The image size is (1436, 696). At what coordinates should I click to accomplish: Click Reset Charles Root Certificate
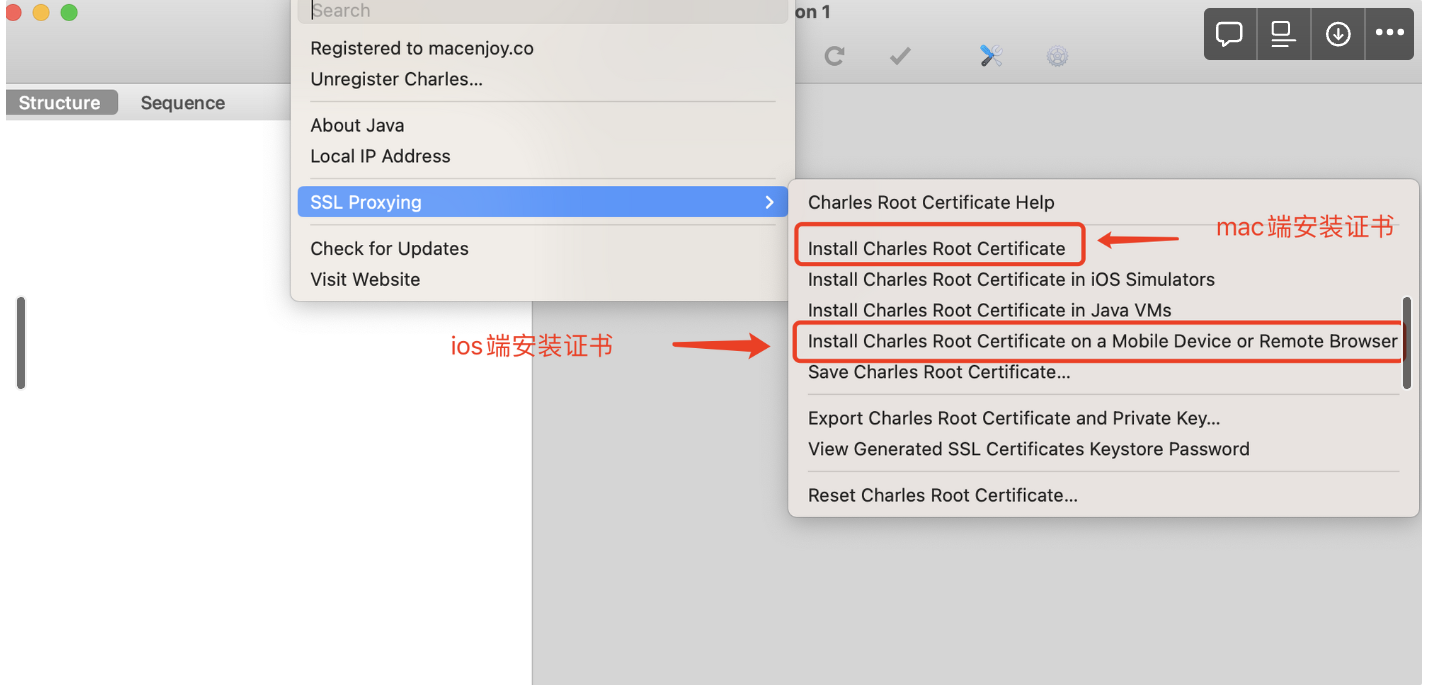tap(942, 495)
